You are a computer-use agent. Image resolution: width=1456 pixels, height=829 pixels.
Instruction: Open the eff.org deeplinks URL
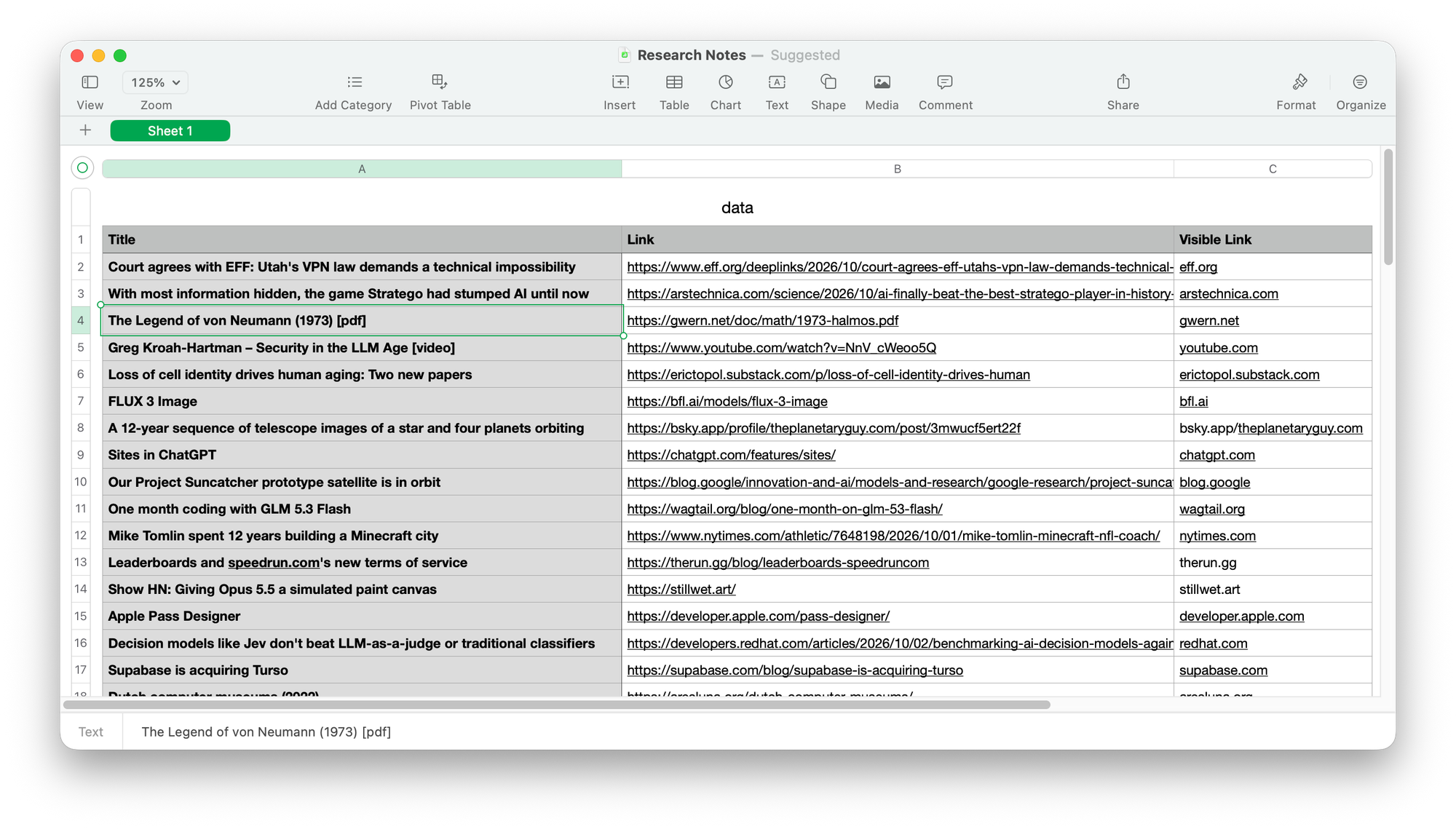coord(900,267)
